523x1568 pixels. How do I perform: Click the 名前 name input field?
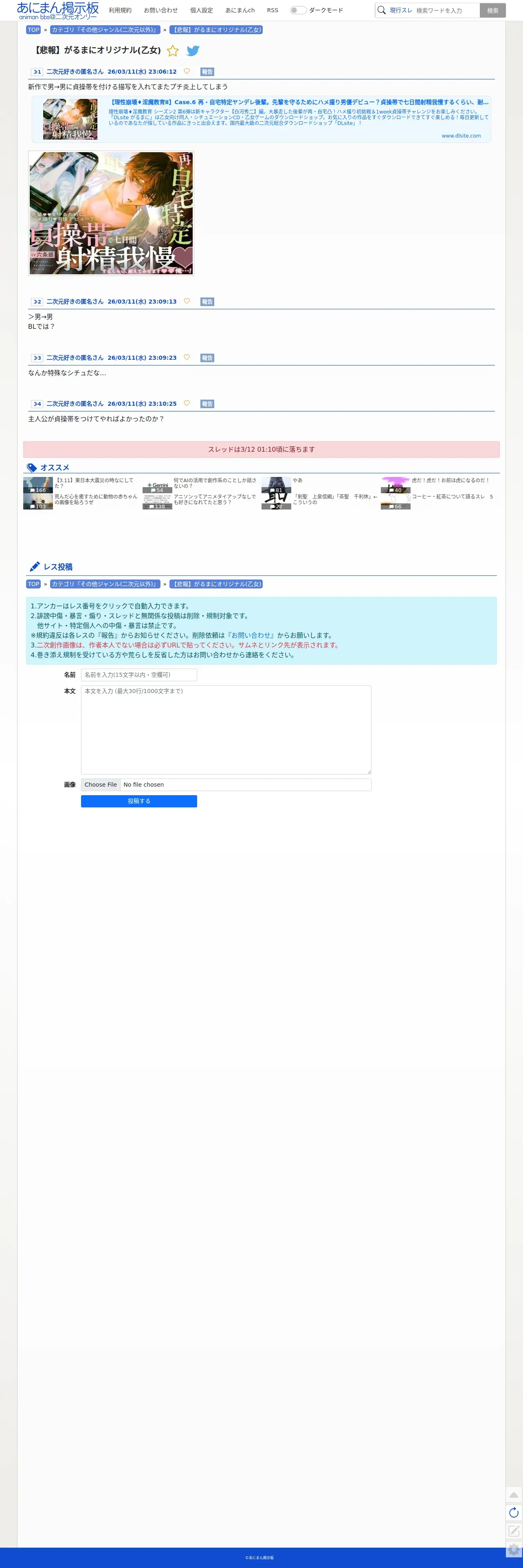click(139, 674)
